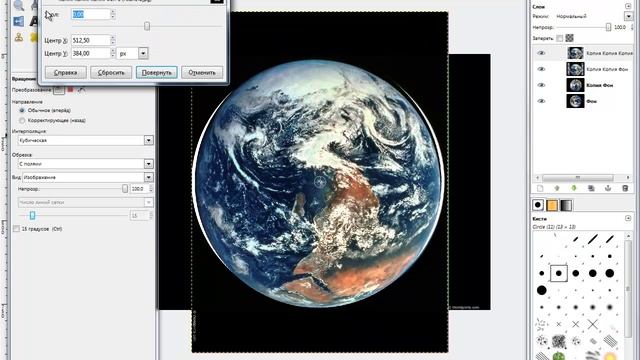640x360 pixels.
Task: Click Центр Y spinner arrows
Action: tap(113, 53)
